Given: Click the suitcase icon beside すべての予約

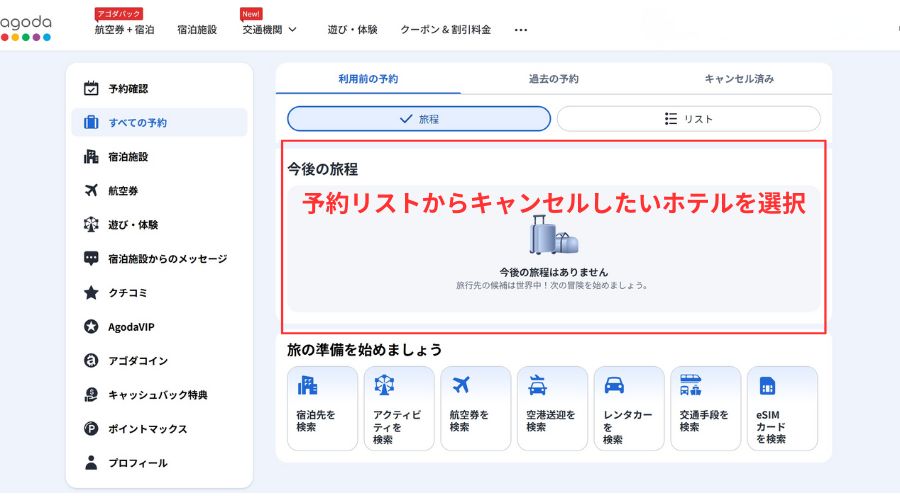Looking at the screenshot, I should 91,122.
